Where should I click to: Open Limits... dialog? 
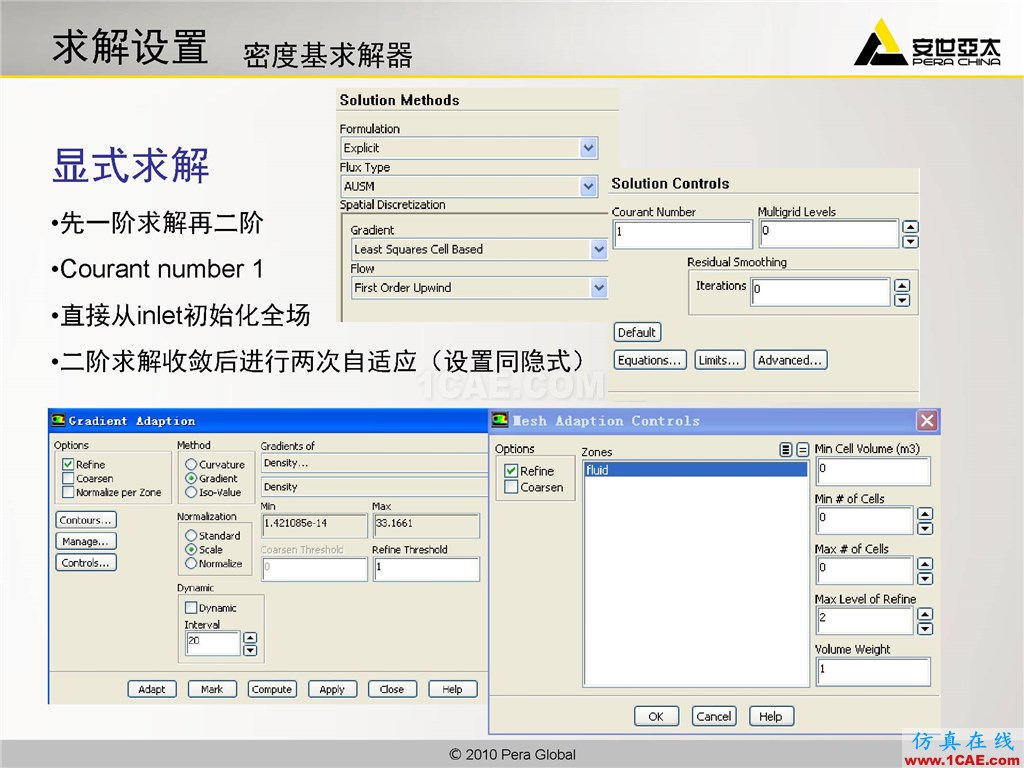point(720,360)
